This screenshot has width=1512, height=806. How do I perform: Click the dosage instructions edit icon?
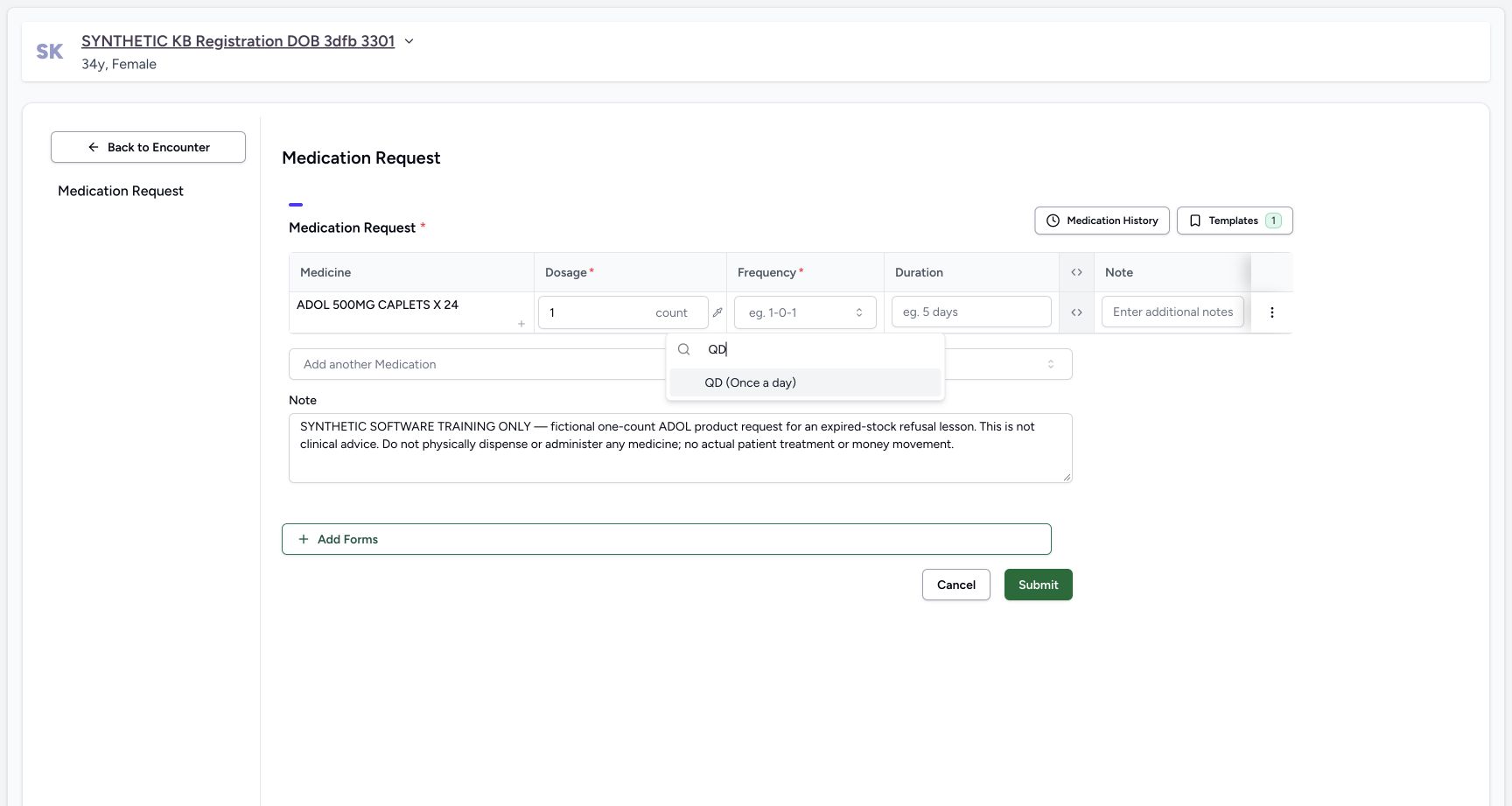(717, 312)
